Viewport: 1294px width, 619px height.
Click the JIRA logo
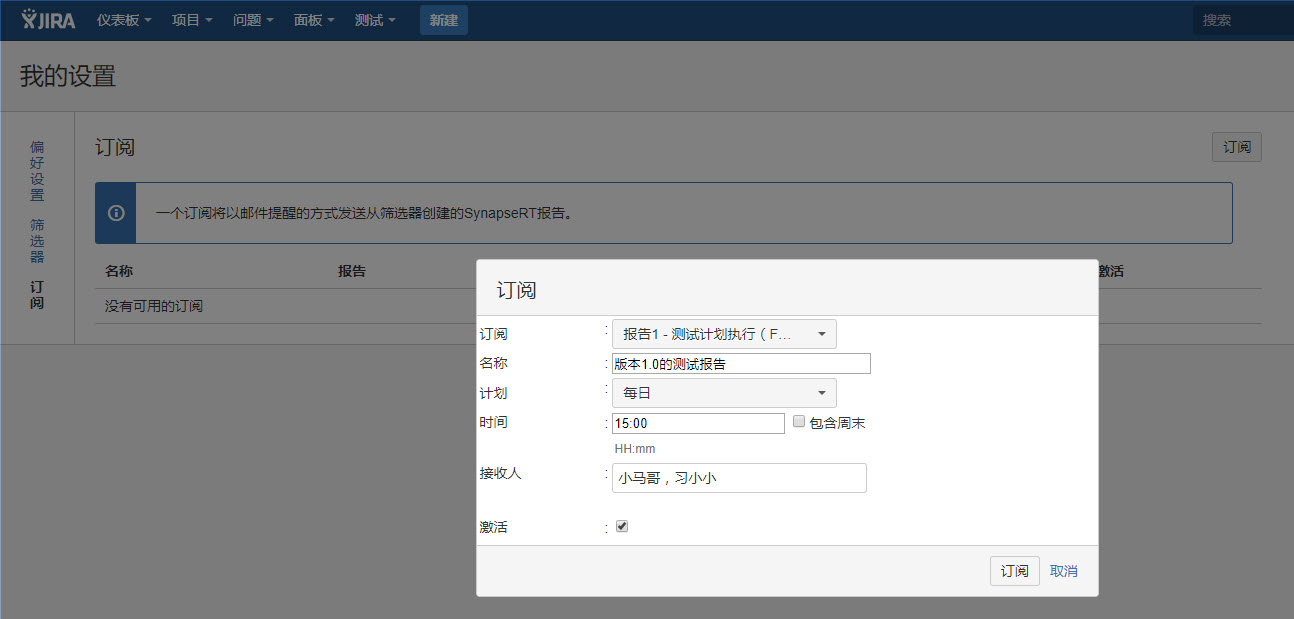point(48,20)
